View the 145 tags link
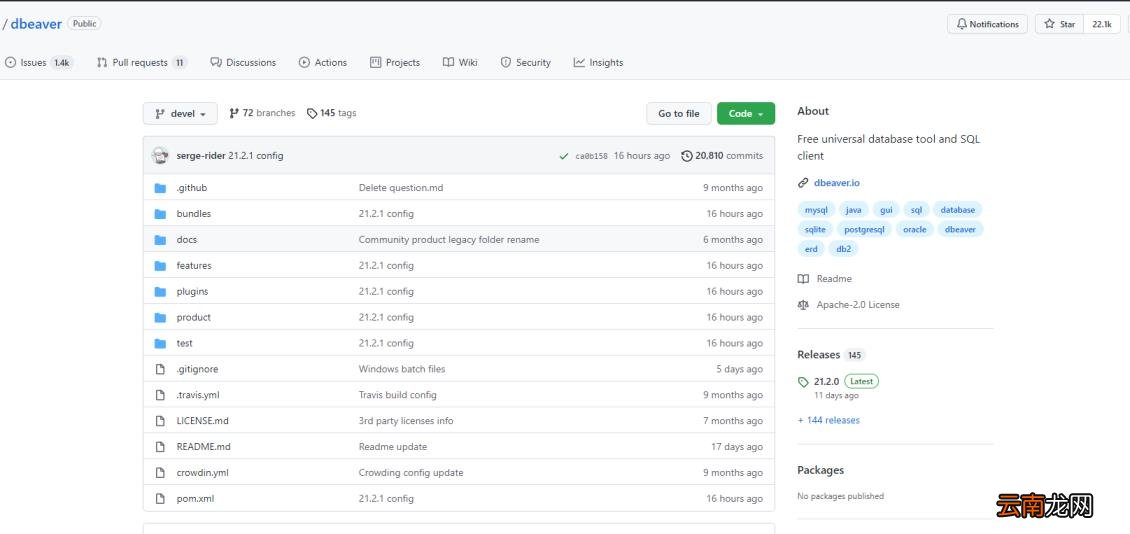The image size is (1130, 534). coord(332,113)
